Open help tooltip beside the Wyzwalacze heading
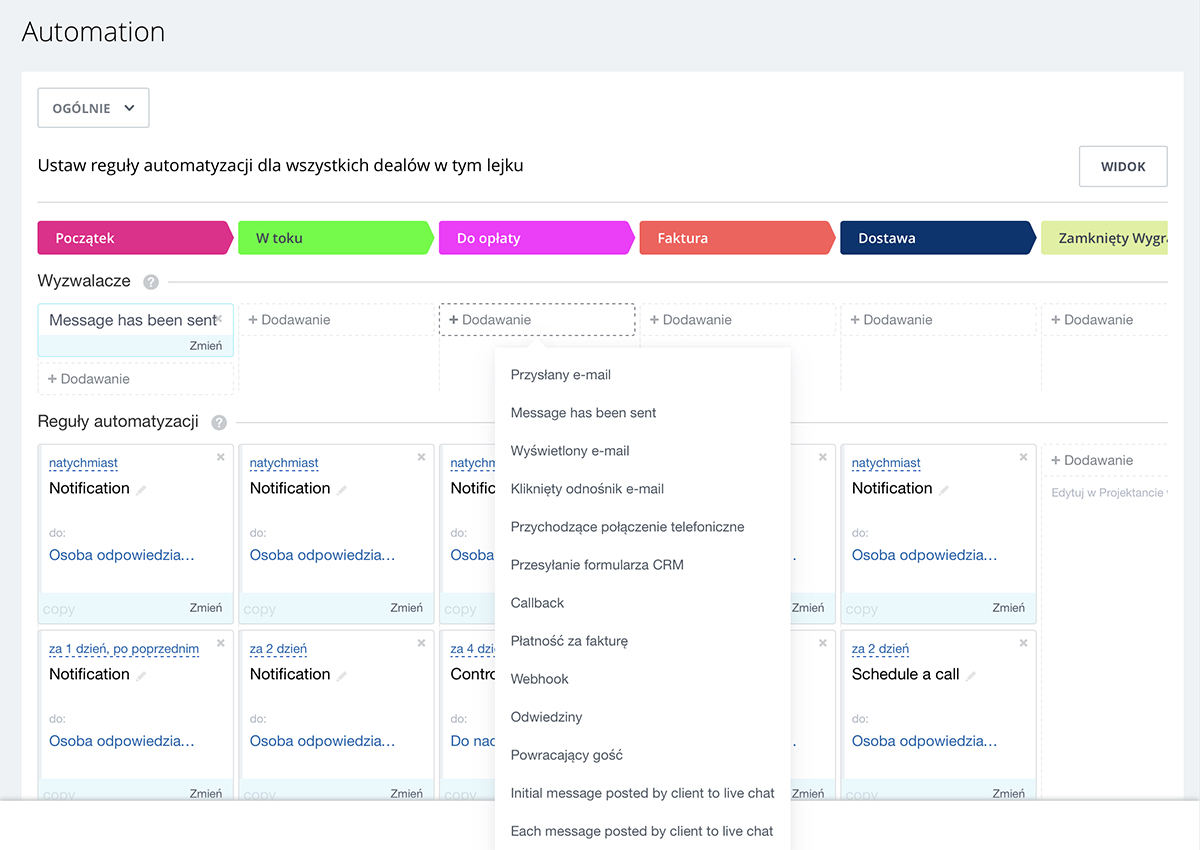 click(x=151, y=282)
